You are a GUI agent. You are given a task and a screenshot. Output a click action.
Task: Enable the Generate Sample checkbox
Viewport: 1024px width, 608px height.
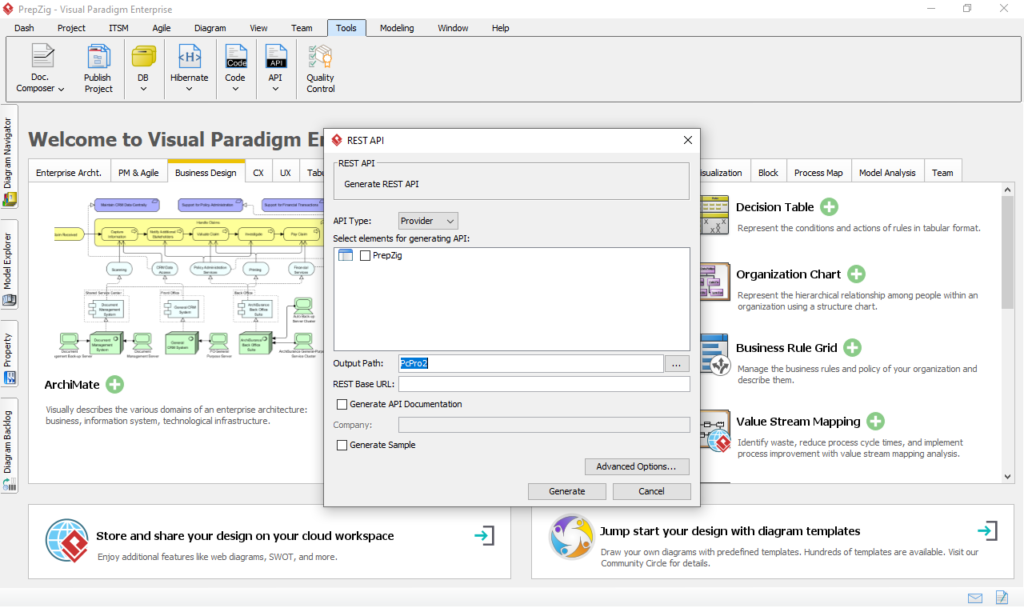pos(342,445)
